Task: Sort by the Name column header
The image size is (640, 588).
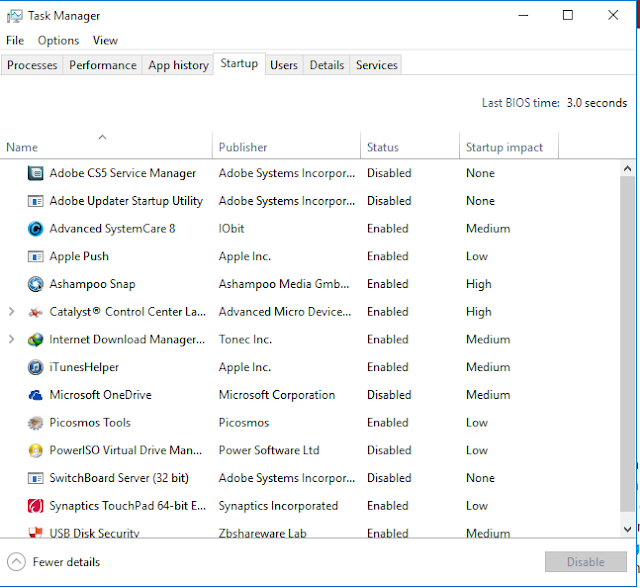Action: pyautogui.click(x=106, y=145)
